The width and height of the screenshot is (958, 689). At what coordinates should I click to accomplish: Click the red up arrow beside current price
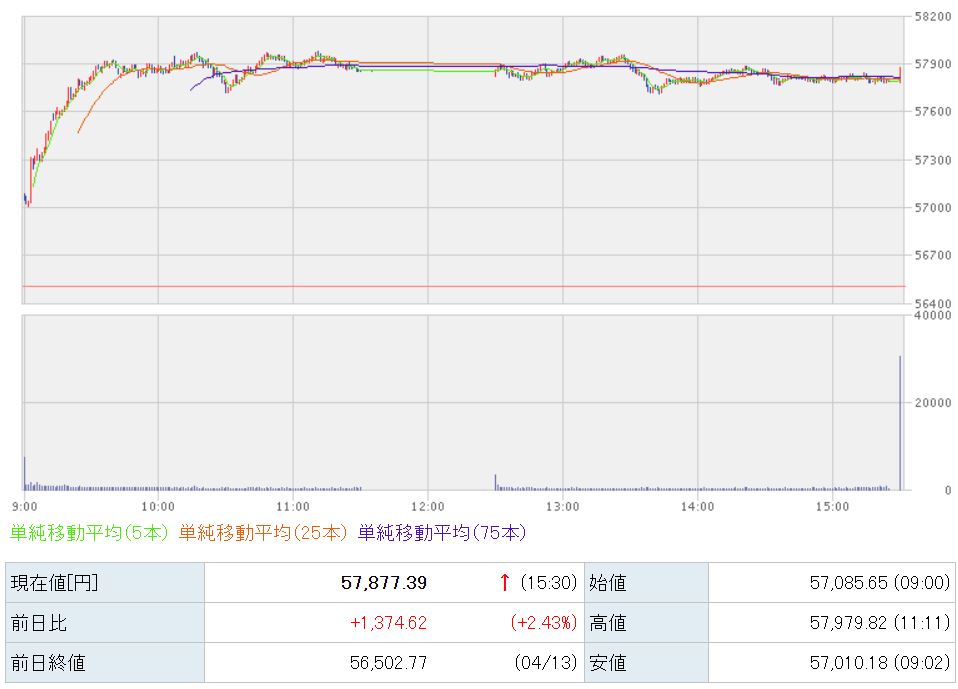[x=504, y=582]
